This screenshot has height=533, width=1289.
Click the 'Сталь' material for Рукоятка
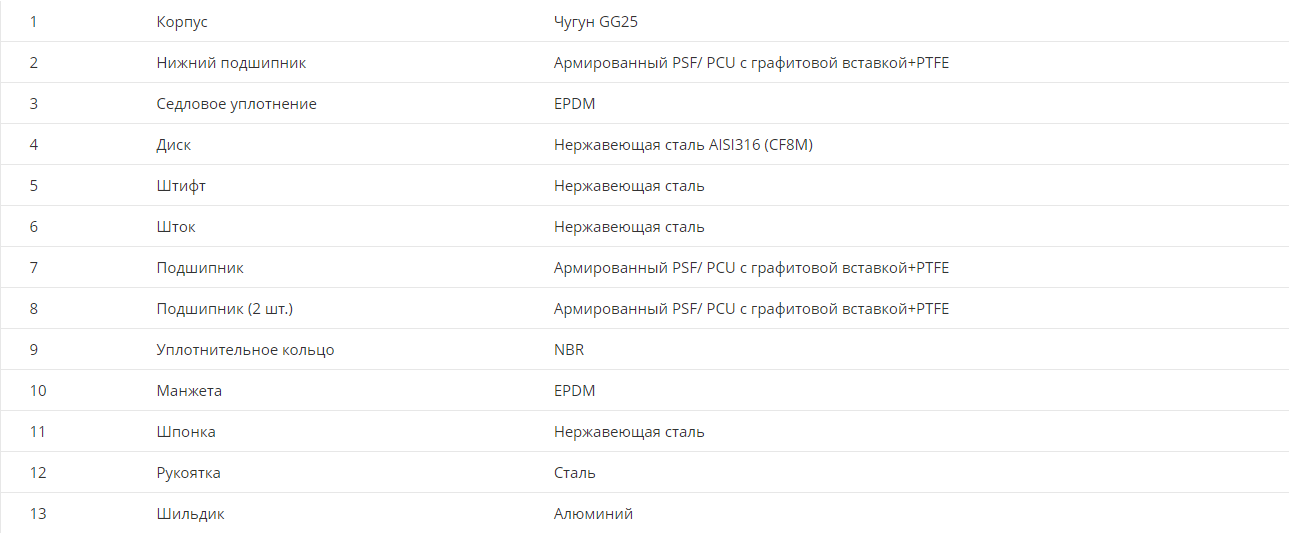tap(575, 473)
